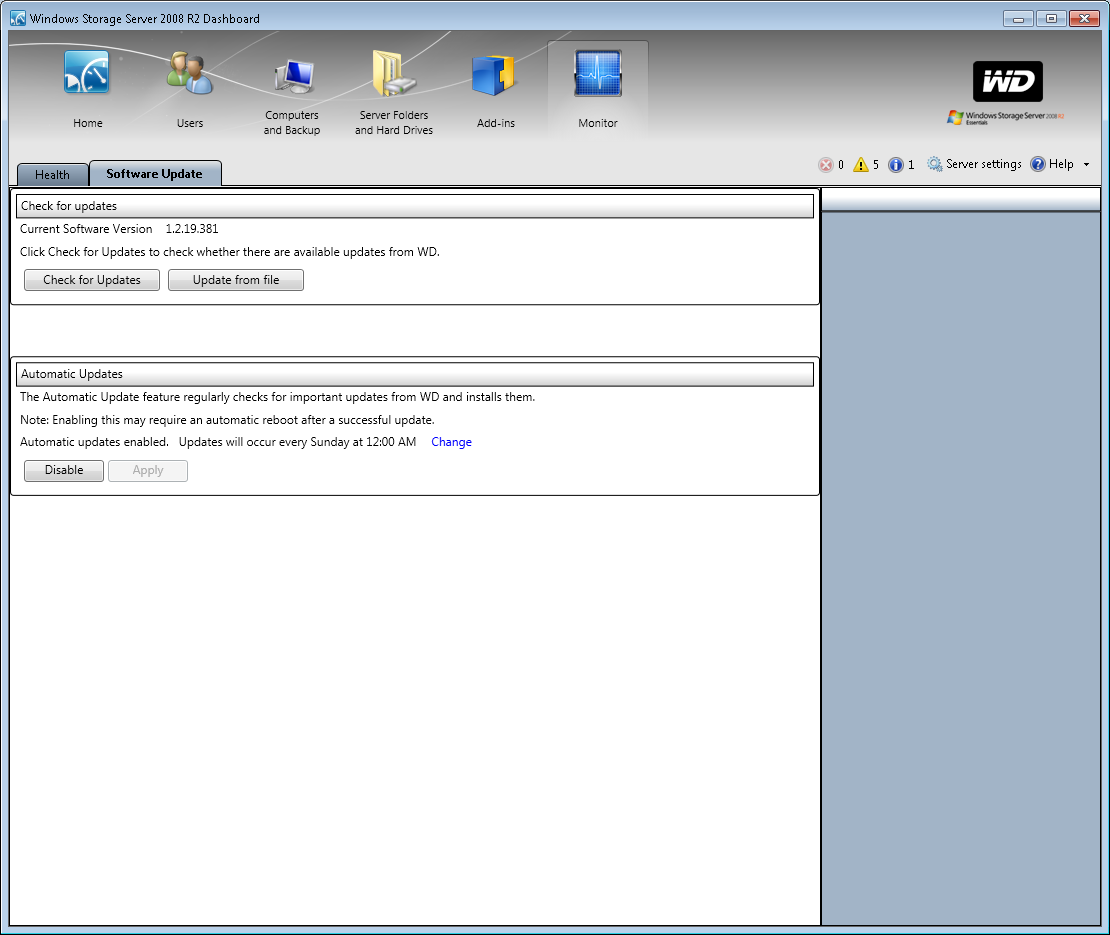Viewport: 1110px width, 935px height.
Task: Click the Change schedule link
Action: (x=451, y=442)
